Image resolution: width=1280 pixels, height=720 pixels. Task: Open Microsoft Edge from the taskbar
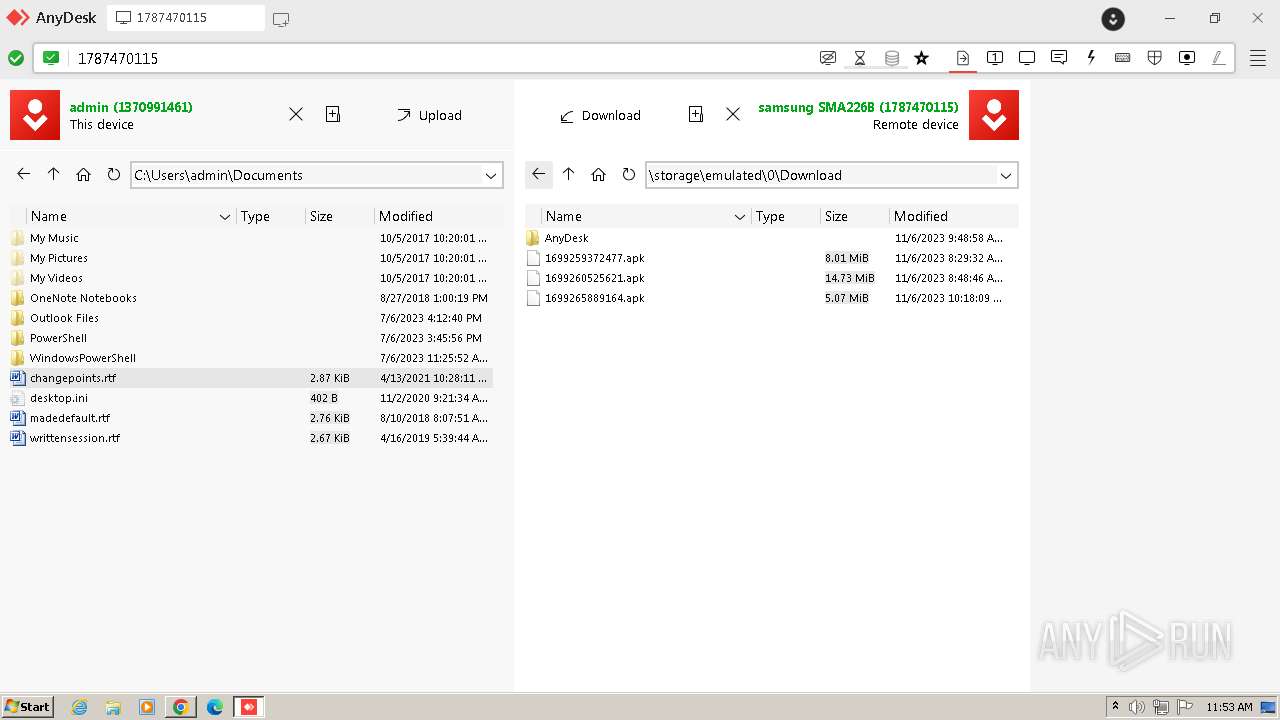pyautogui.click(x=214, y=707)
